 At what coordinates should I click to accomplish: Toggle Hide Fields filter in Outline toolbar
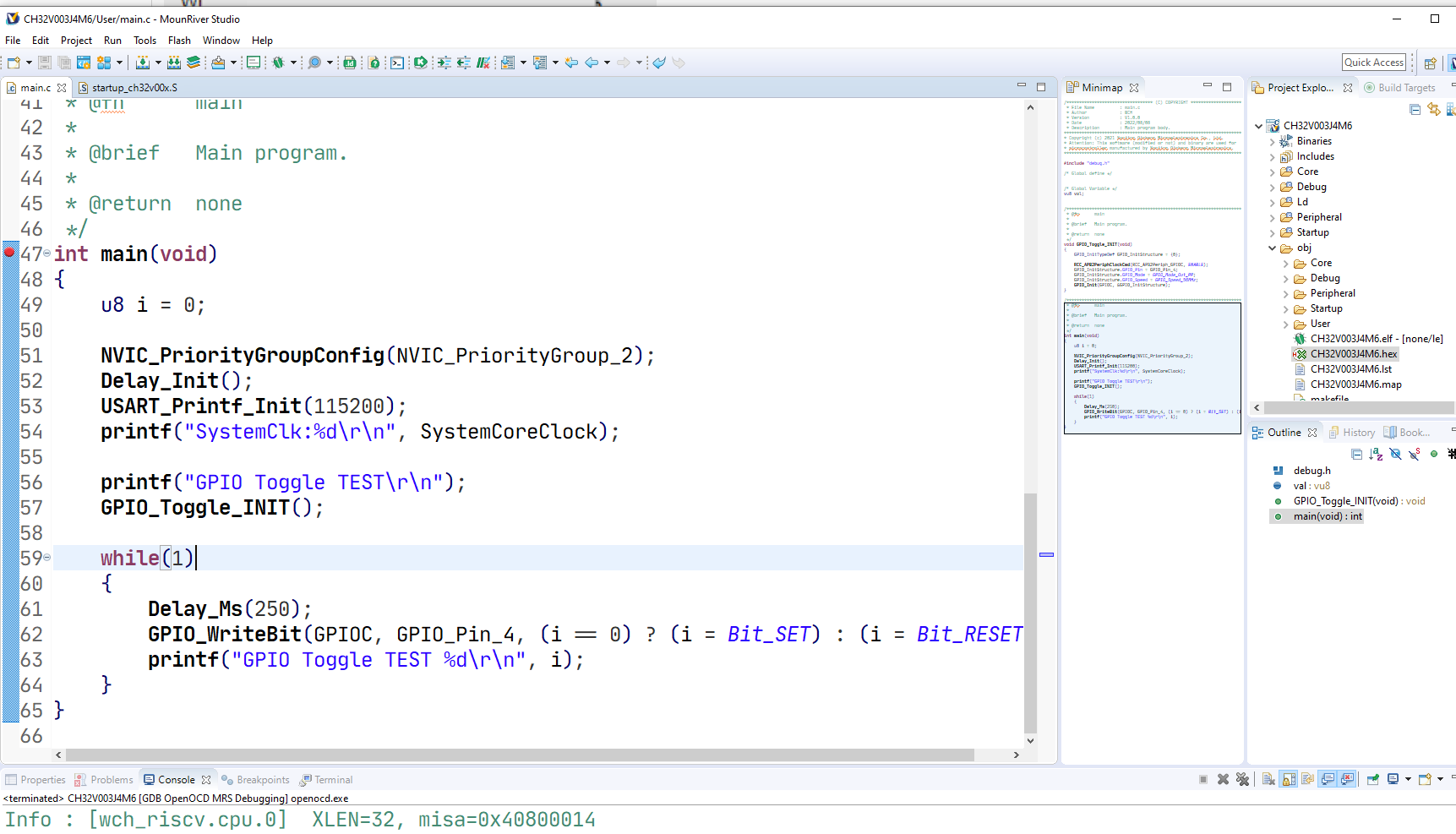[x=1395, y=454]
